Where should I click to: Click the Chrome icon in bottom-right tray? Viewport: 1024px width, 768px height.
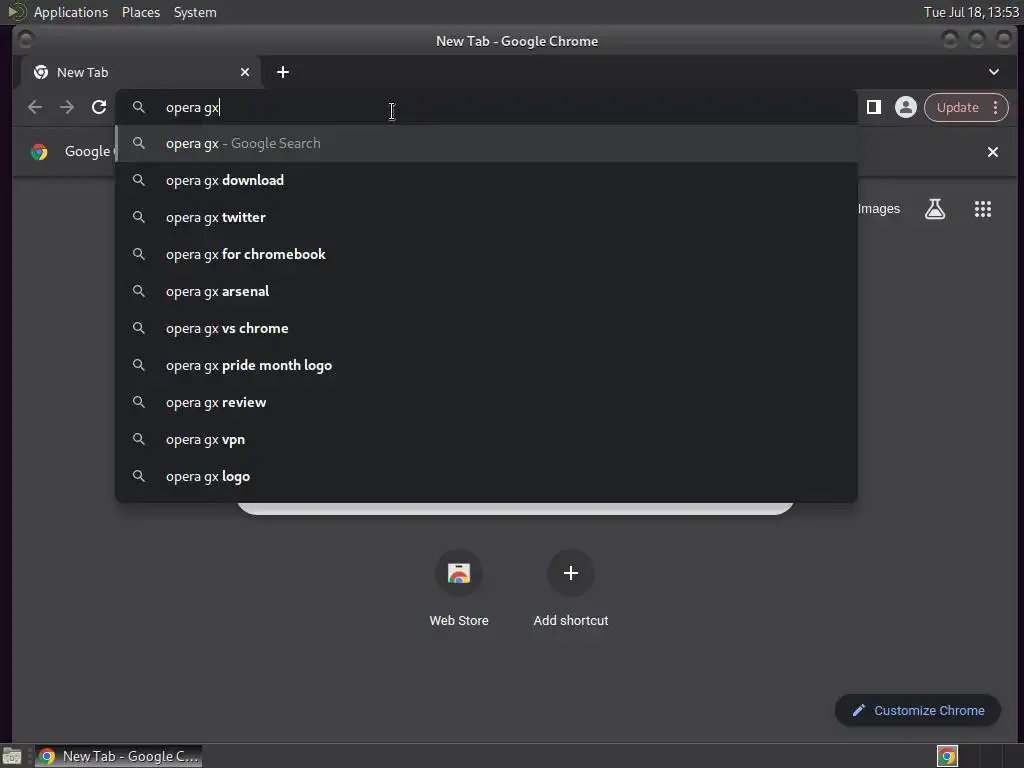pyautogui.click(x=947, y=756)
